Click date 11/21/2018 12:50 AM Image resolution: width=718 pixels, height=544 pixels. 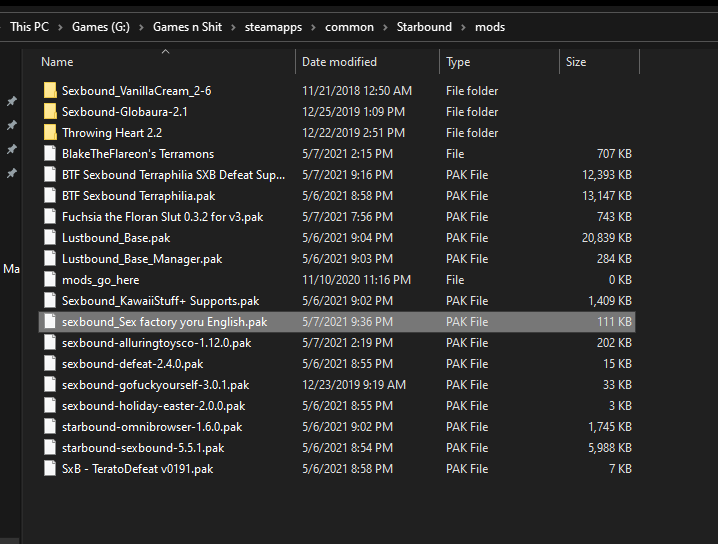[357, 91]
